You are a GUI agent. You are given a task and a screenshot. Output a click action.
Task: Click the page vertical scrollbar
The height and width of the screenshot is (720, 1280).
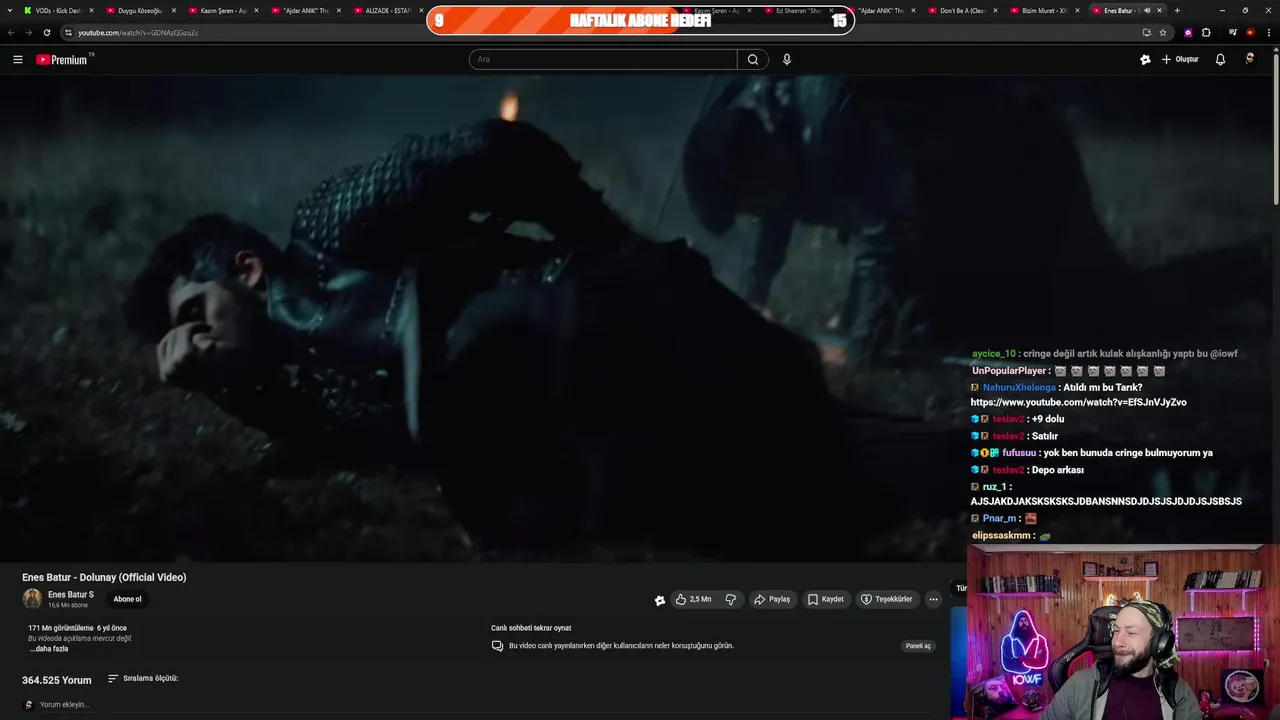coord(1276,130)
